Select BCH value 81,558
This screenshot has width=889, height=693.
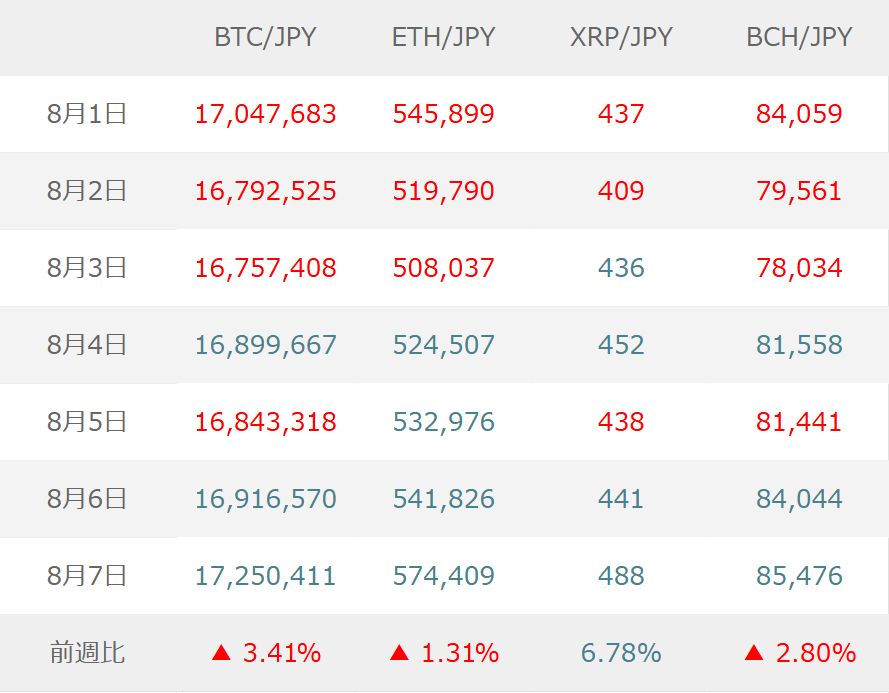tap(799, 345)
